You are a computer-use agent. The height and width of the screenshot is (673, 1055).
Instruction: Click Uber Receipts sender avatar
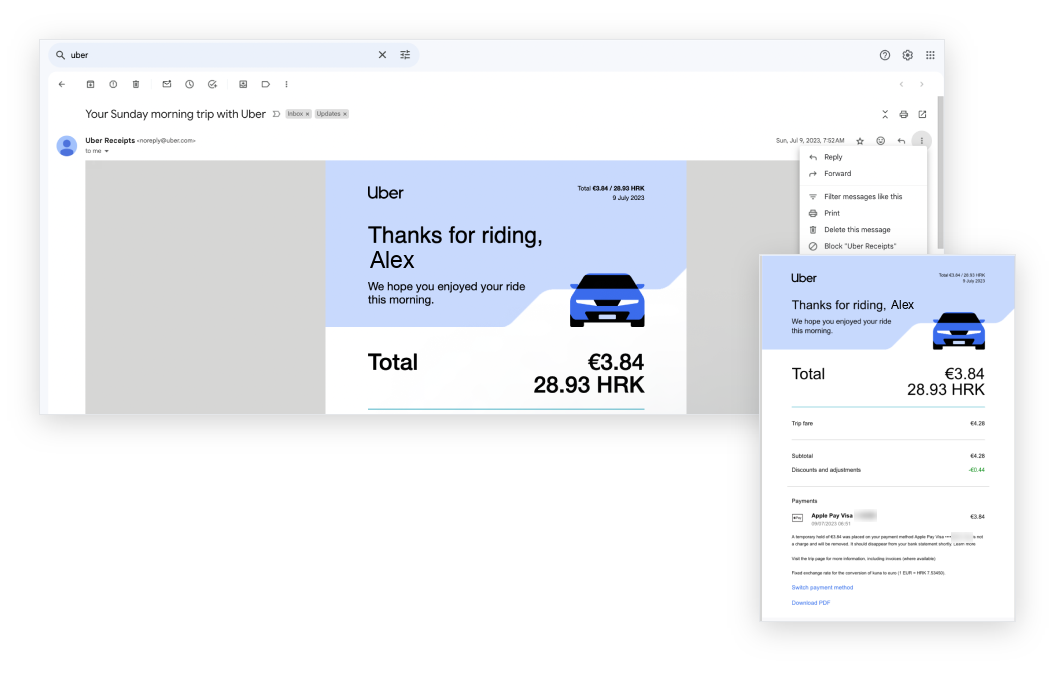67,145
